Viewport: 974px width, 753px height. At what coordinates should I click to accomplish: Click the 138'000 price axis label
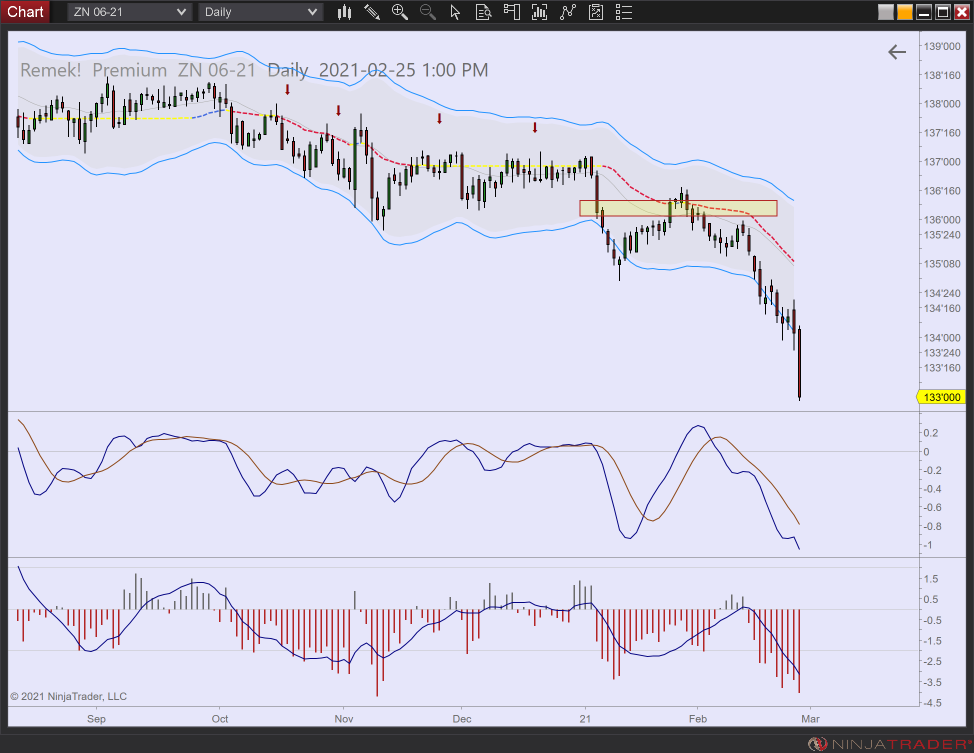(x=942, y=104)
